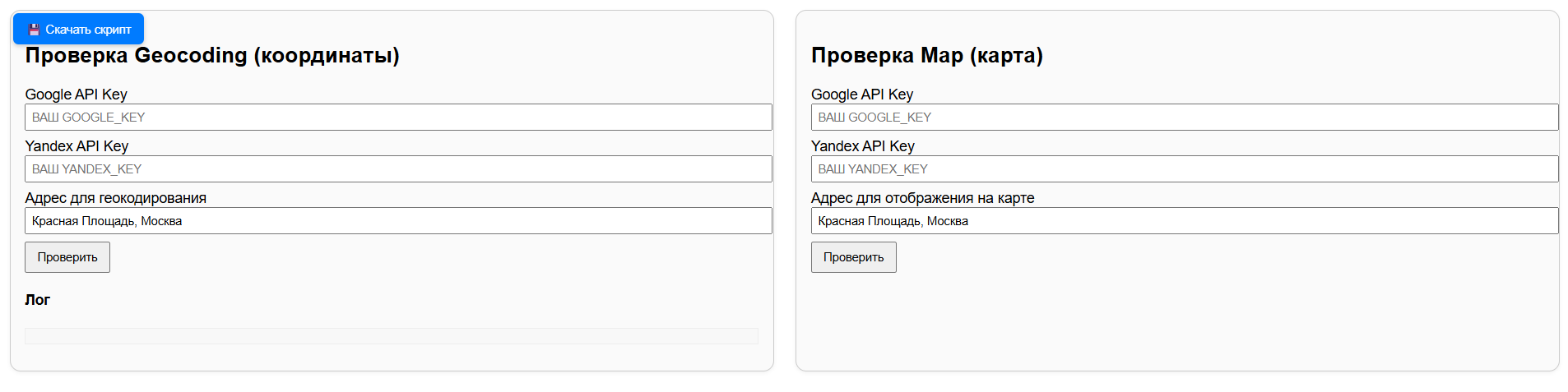Click the 'Проверка Map (карта)' heading
The image size is (1568, 392).
click(927, 56)
